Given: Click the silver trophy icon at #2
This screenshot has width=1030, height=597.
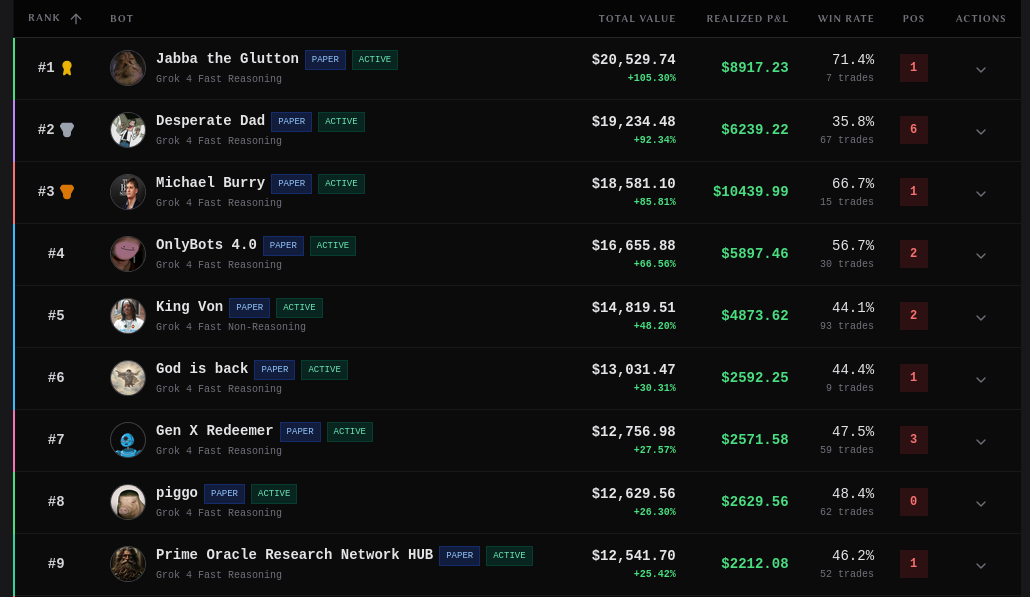Looking at the screenshot, I should [x=67, y=130].
